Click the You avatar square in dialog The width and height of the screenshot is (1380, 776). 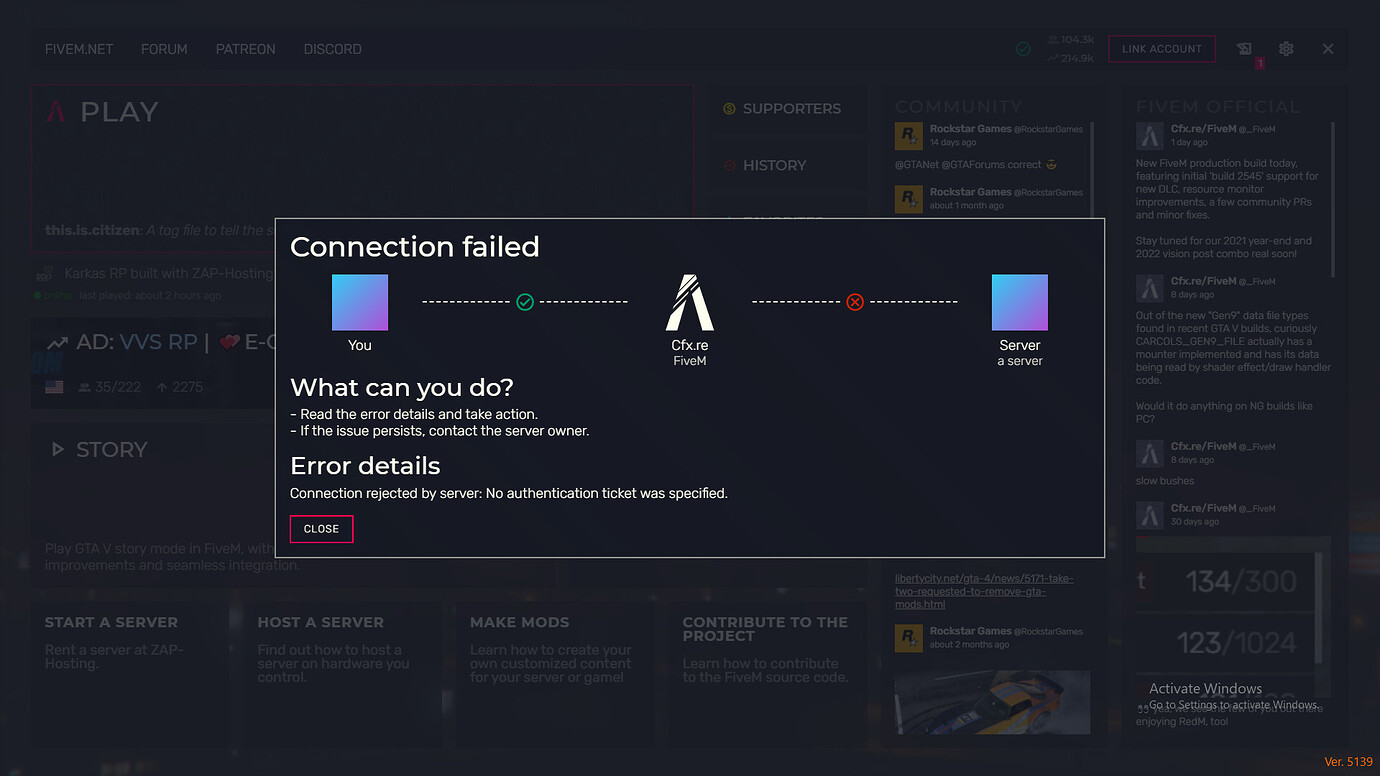click(360, 303)
